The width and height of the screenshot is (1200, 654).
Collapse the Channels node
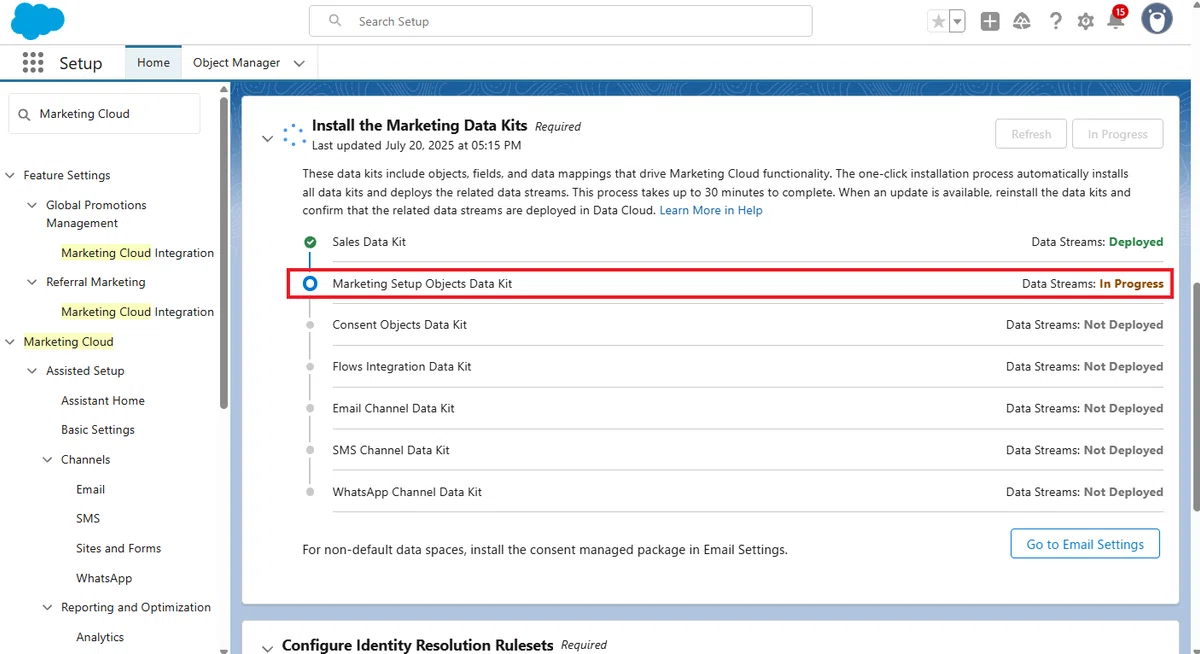[x=48, y=460]
